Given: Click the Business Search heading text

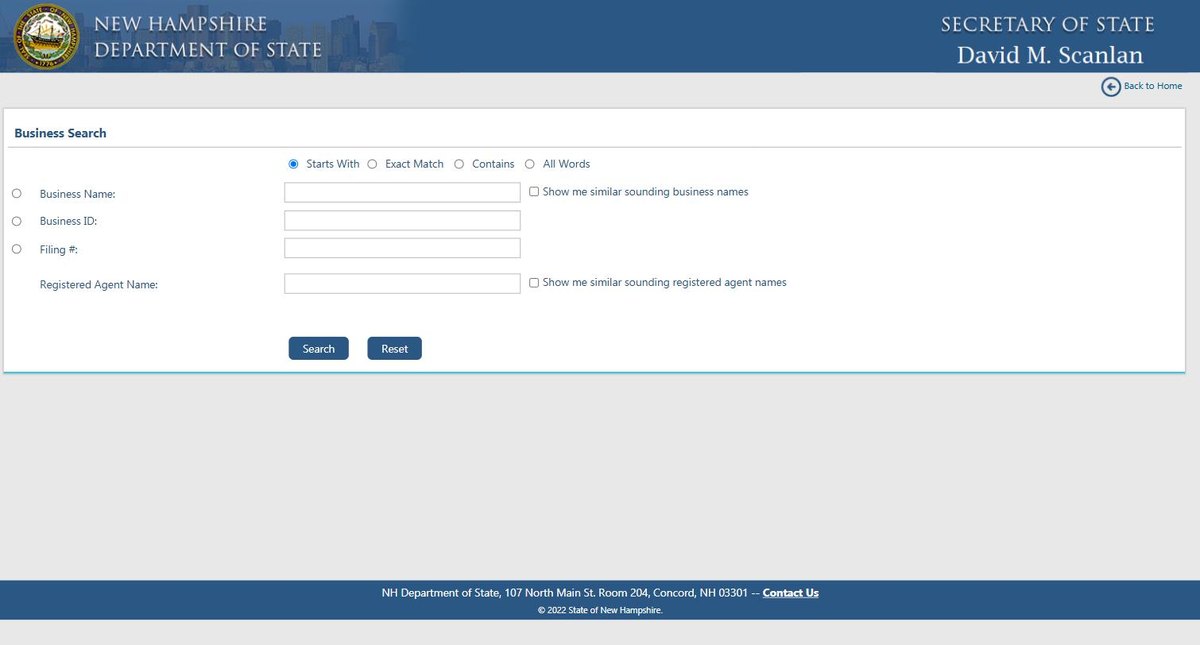Looking at the screenshot, I should pos(60,133).
